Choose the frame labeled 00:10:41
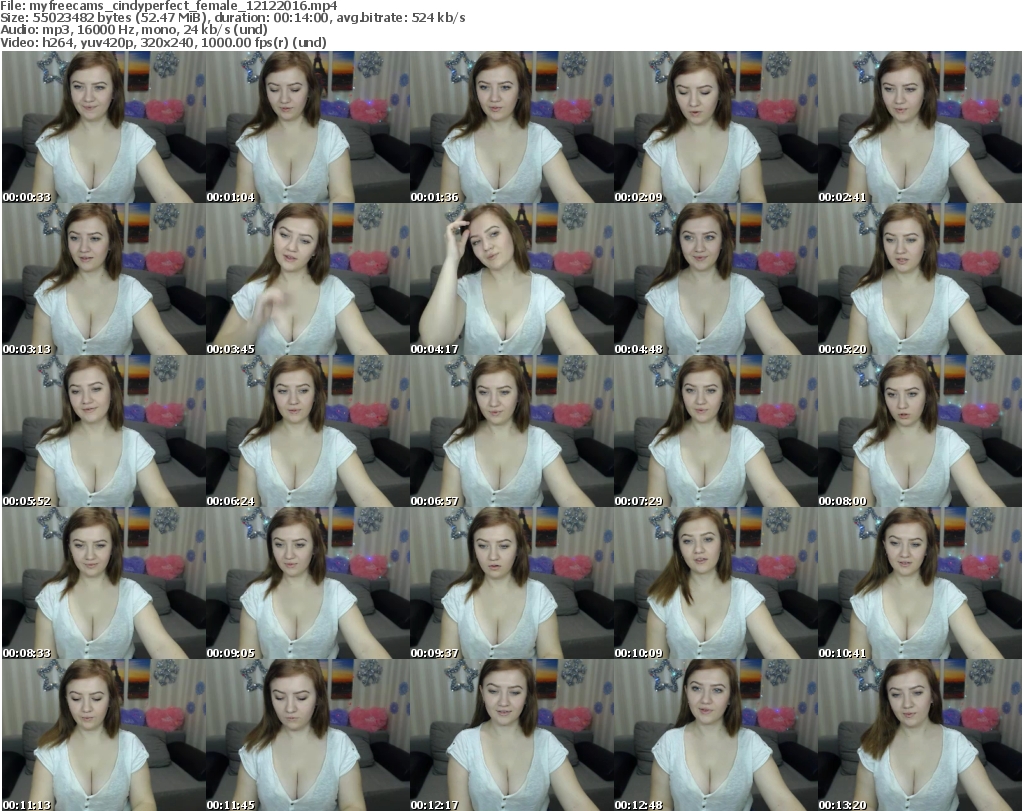1024x811 pixels. click(920, 583)
